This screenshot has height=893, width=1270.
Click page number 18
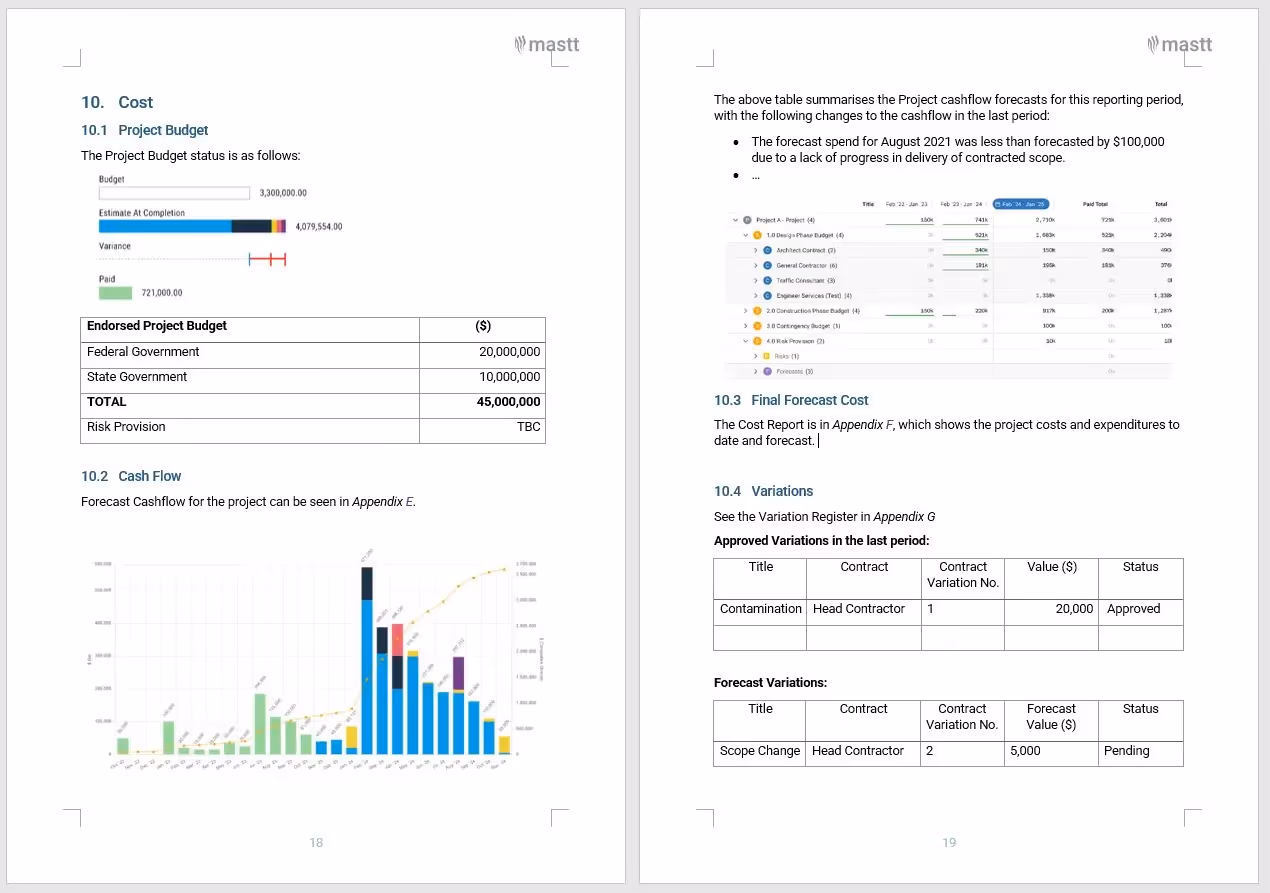pos(316,843)
